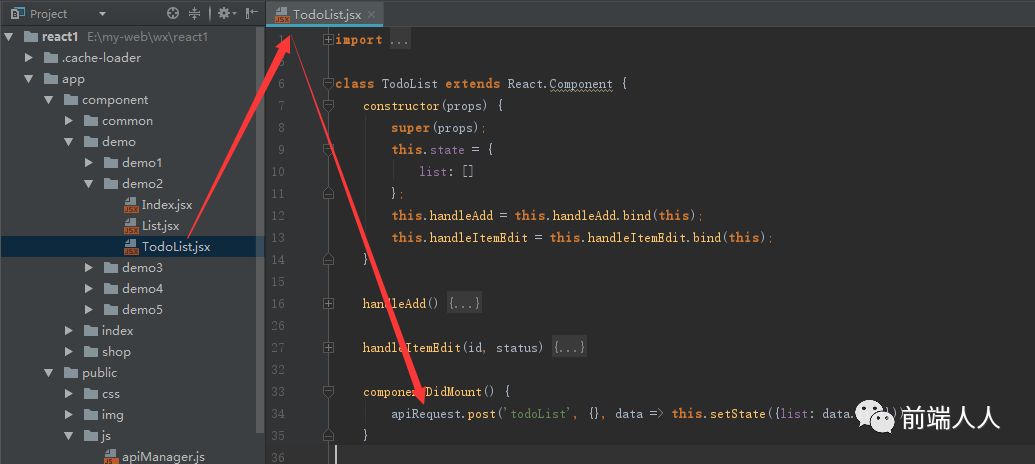Expand the img folder
The image size is (1035, 464).
(69, 415)
